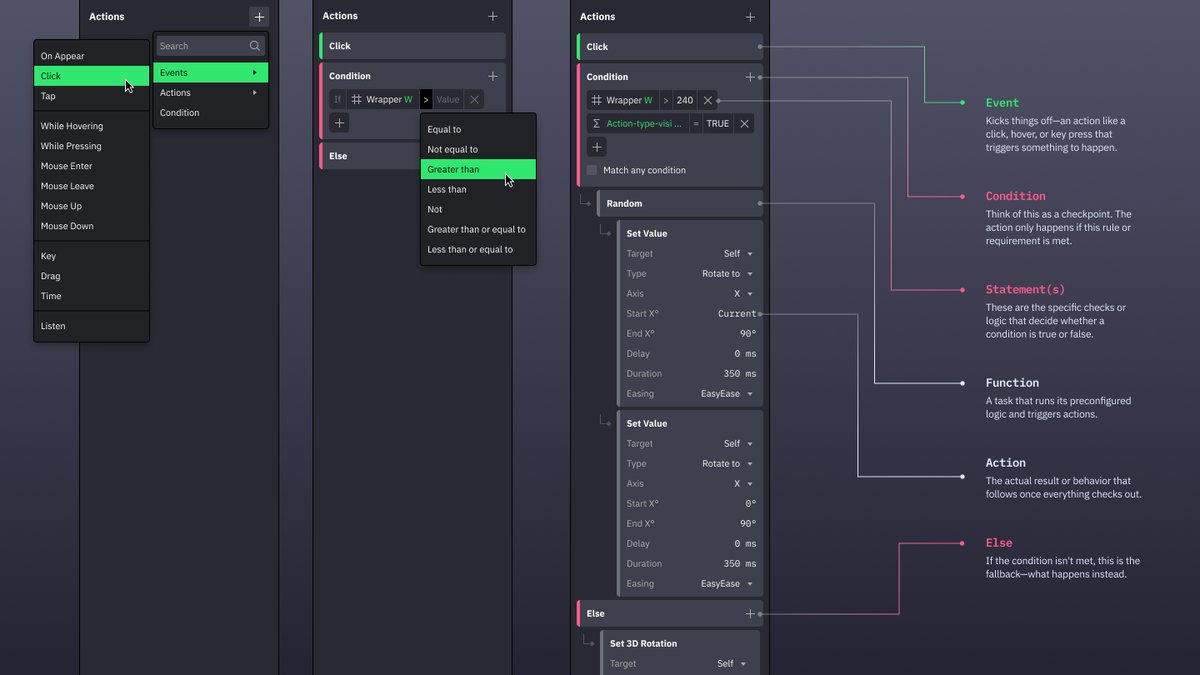Click the Set 3D Rotation block header

tap(680, 643)
